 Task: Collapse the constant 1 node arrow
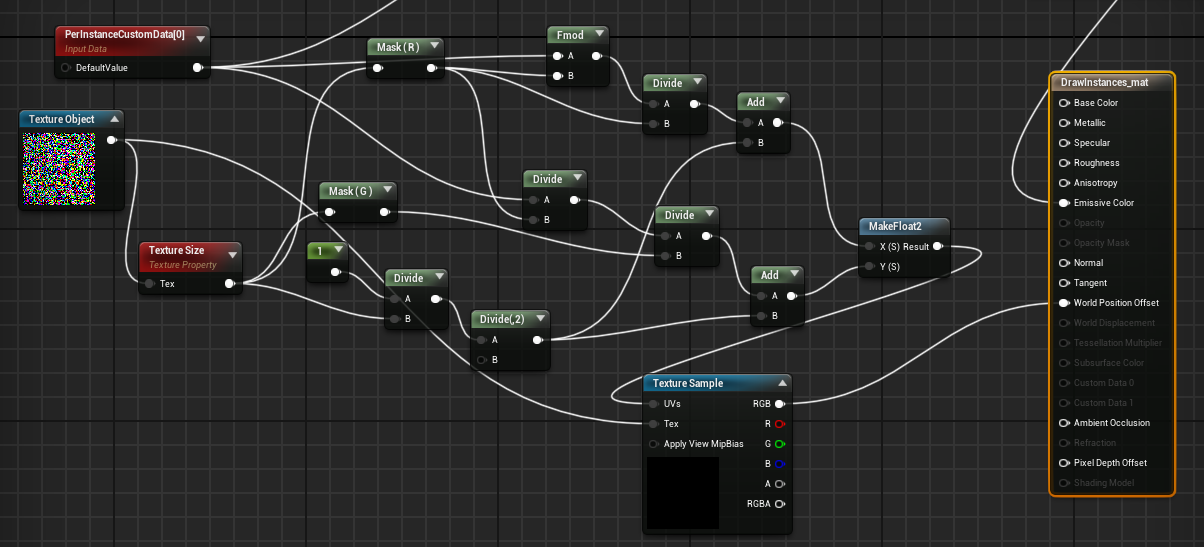[x=339, y=251]
